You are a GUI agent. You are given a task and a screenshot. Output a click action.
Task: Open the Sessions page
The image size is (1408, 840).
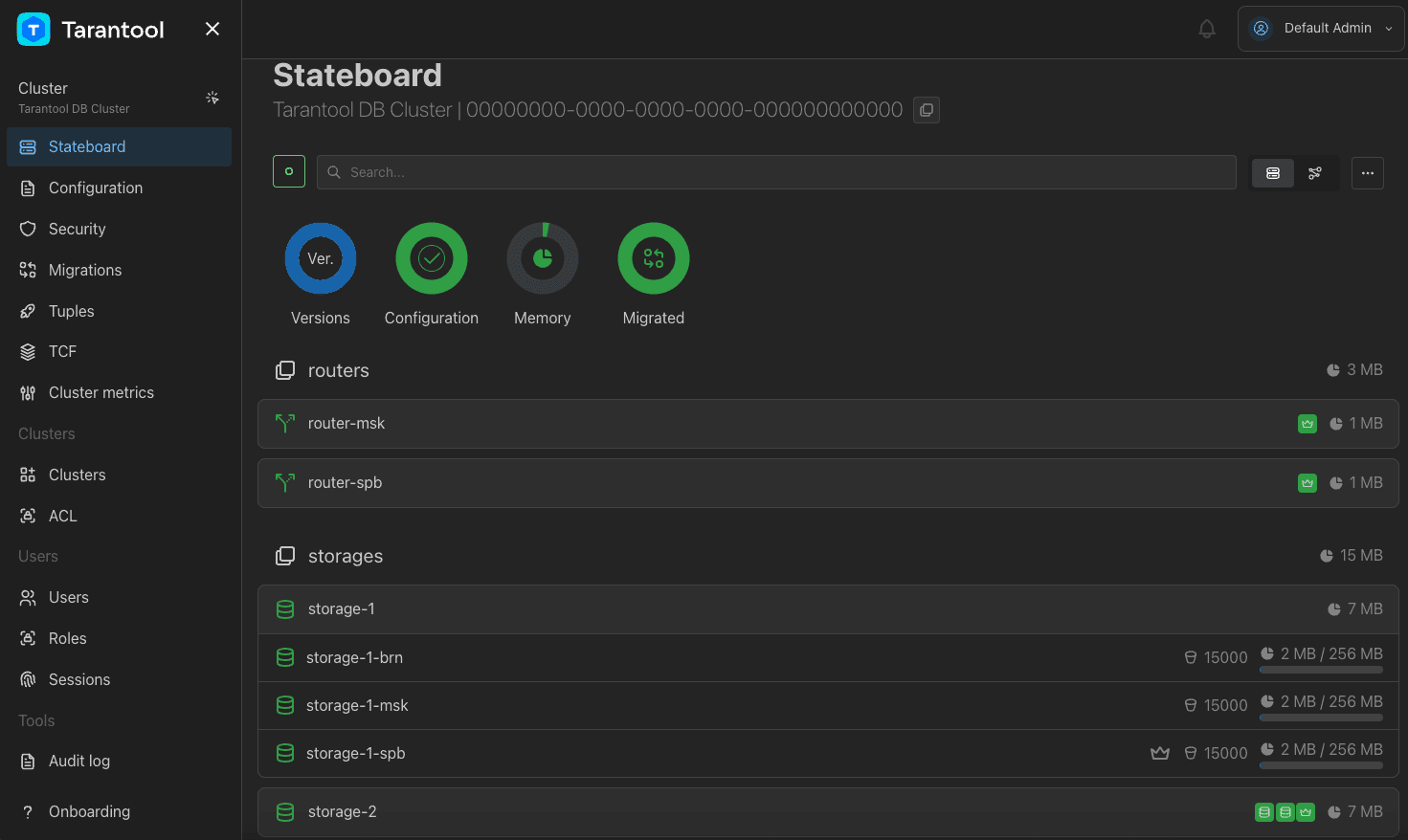tap(119, 679)
